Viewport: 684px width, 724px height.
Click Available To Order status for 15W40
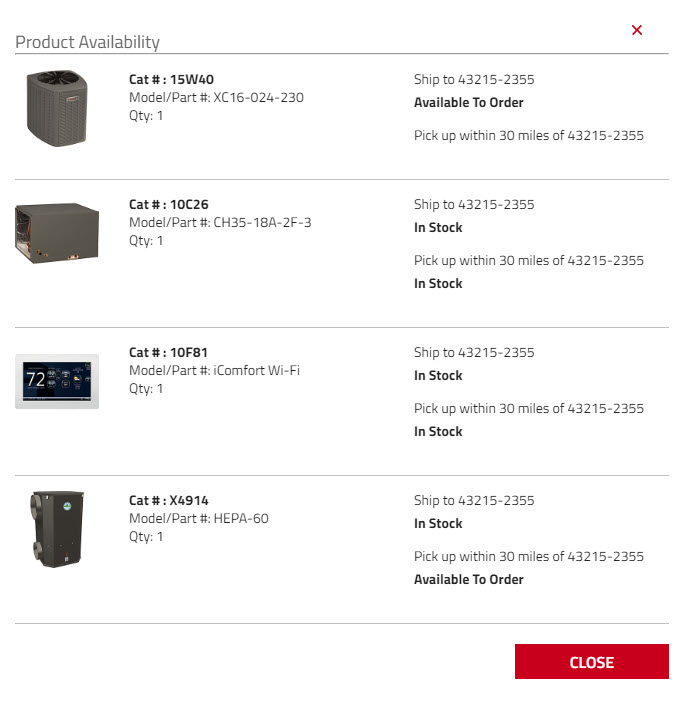[x=468, y=103]
